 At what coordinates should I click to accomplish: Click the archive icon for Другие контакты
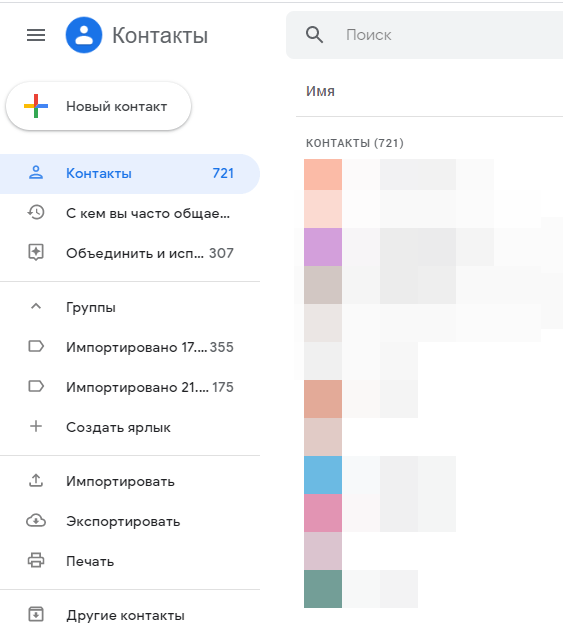pos(36,614)
